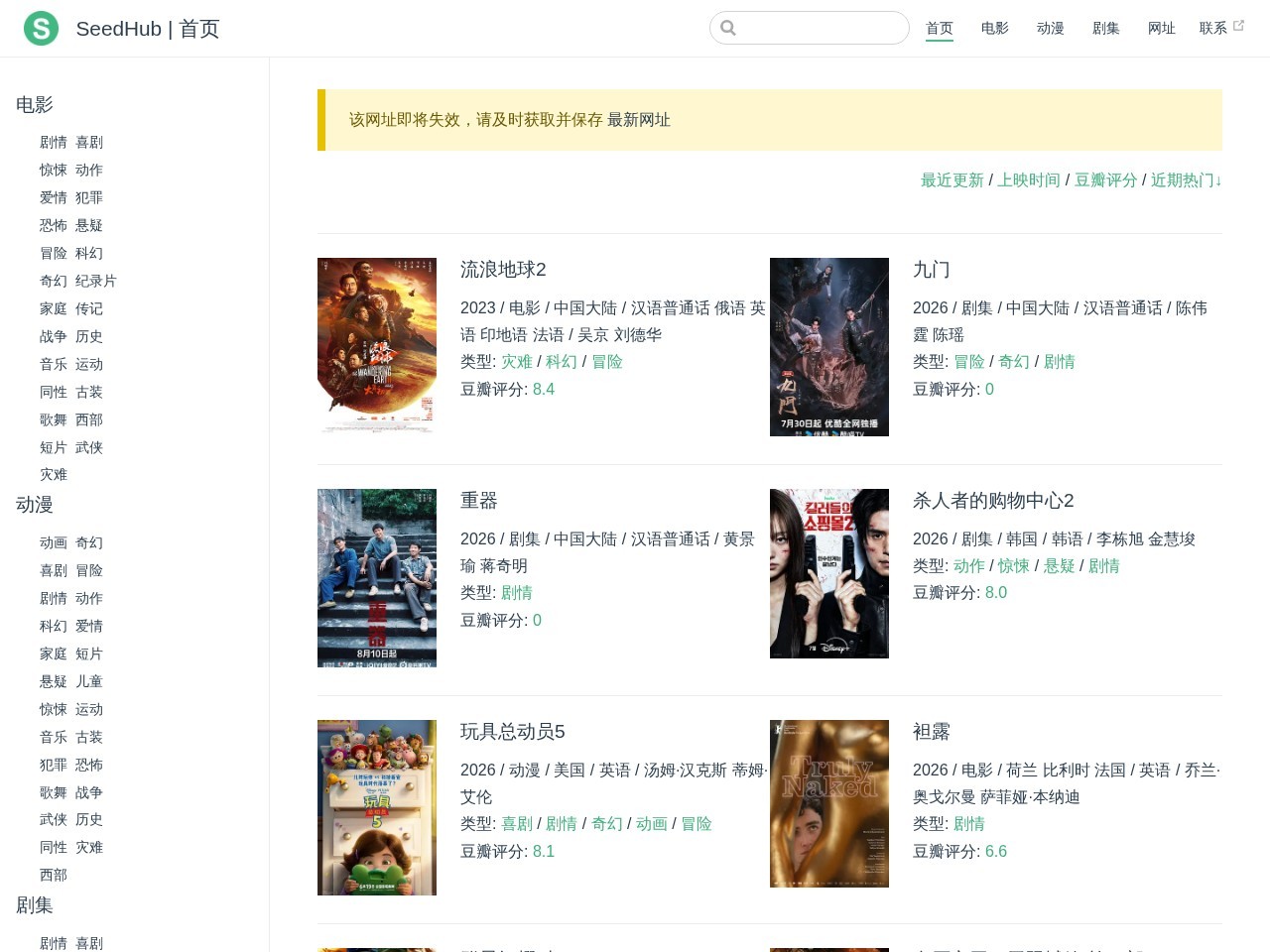
Task: Open the 九门 poster thumbnail
Action: (829, 347)
